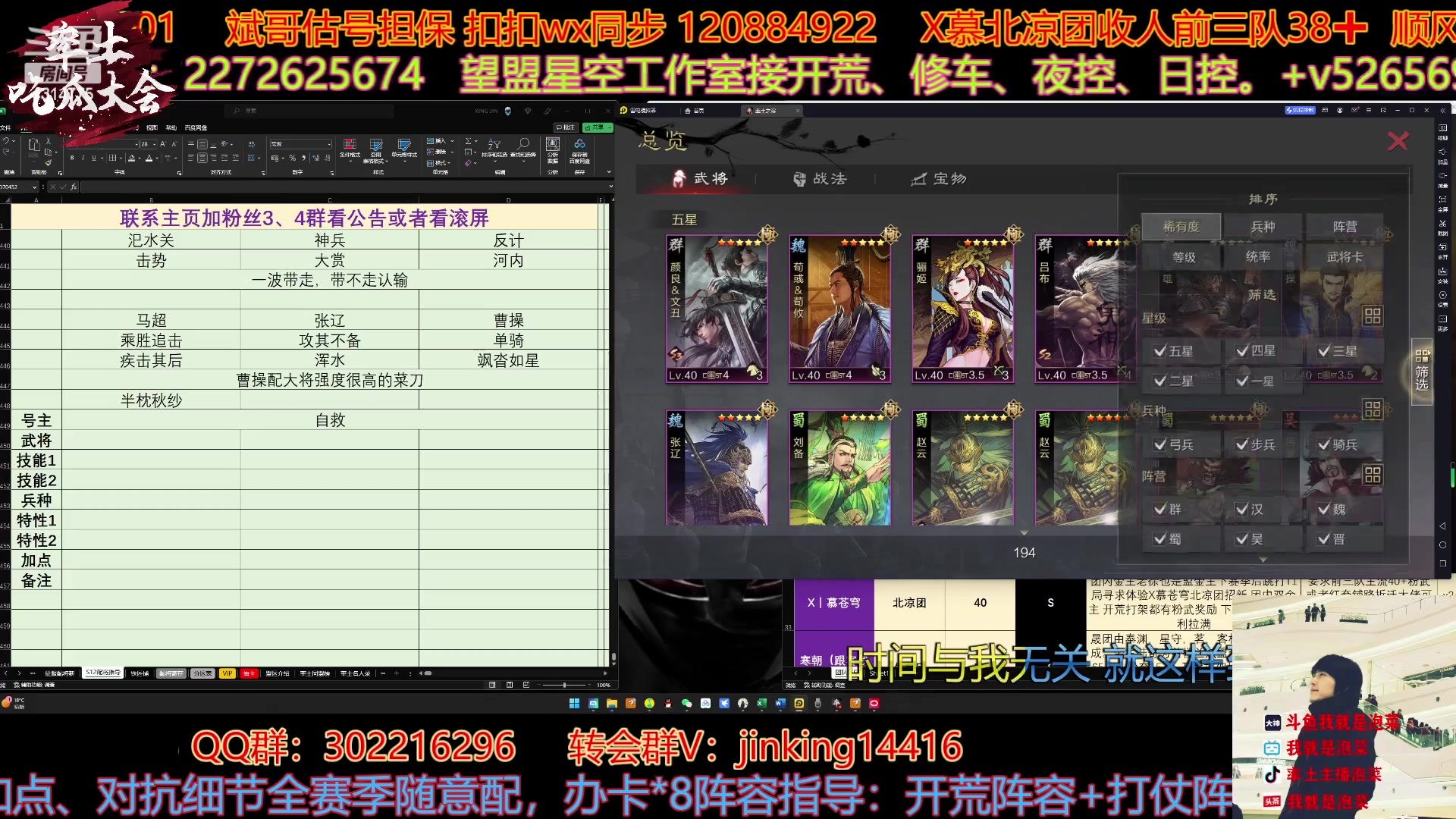Open the number format 常规 dropdown
Image resolution: width=1456 pixels, height=819 pixels.
click(x=329, y=144)
